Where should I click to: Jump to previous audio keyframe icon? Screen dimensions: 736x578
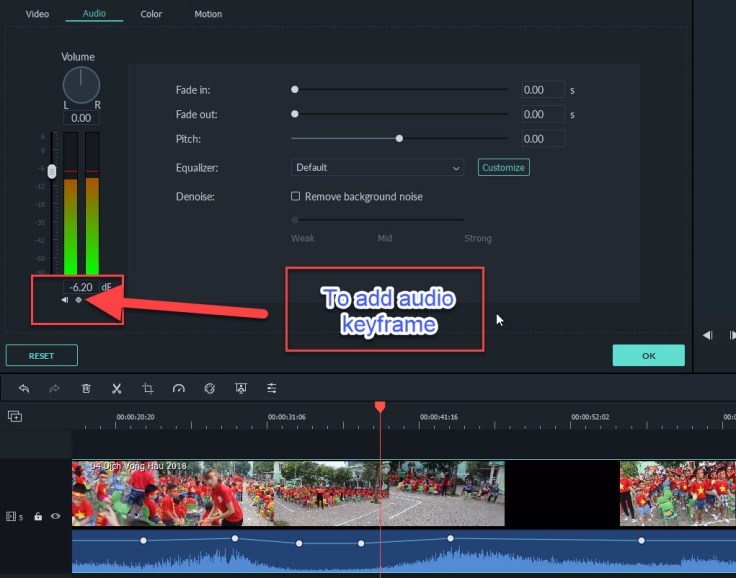pyautogui.click(x=65, y=300)
